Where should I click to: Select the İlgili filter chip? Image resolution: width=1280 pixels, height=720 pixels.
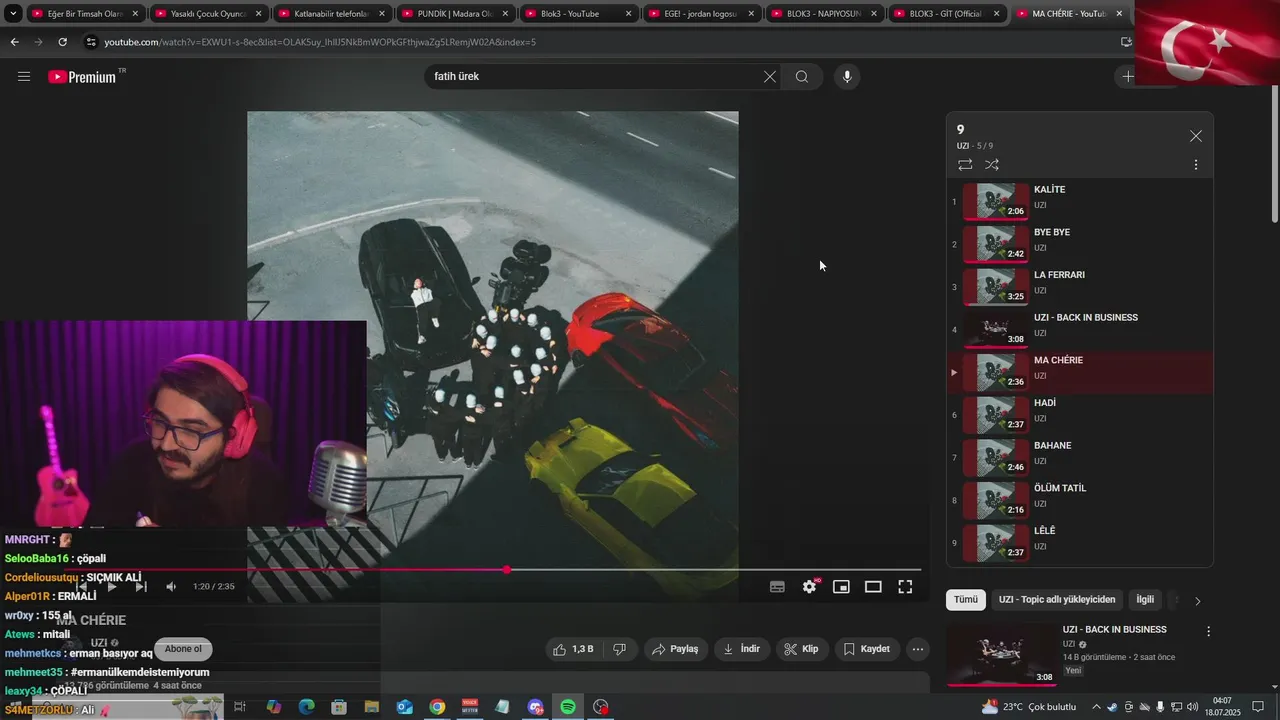1145,600
